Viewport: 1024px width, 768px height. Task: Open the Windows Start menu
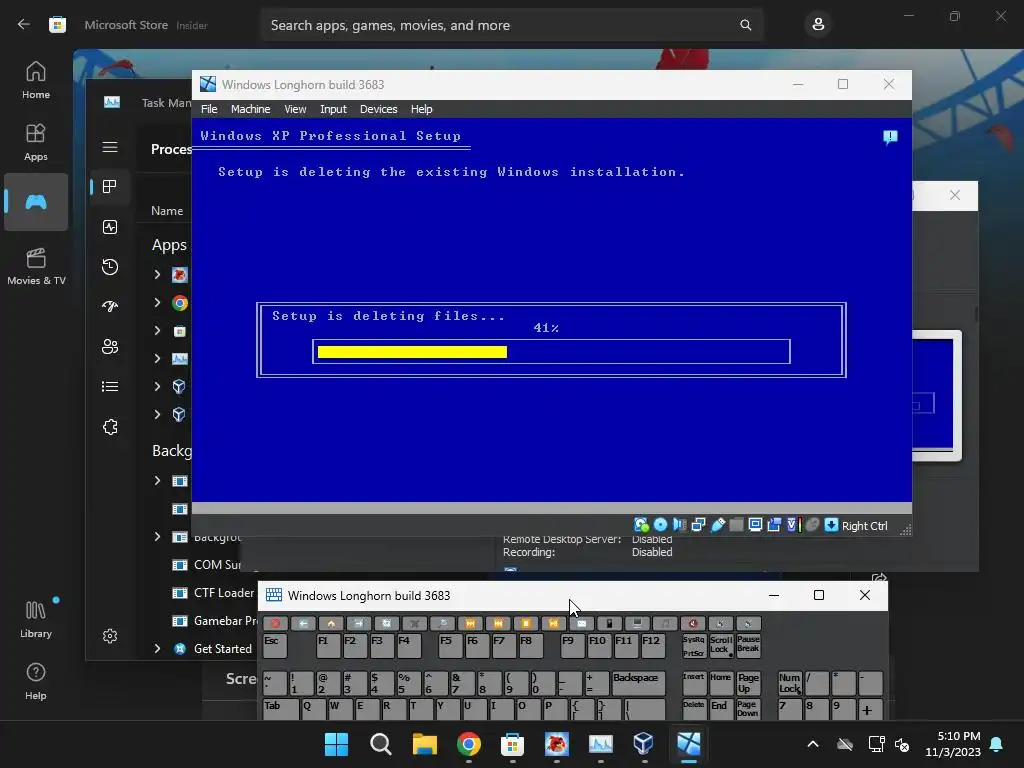point(336,744)
